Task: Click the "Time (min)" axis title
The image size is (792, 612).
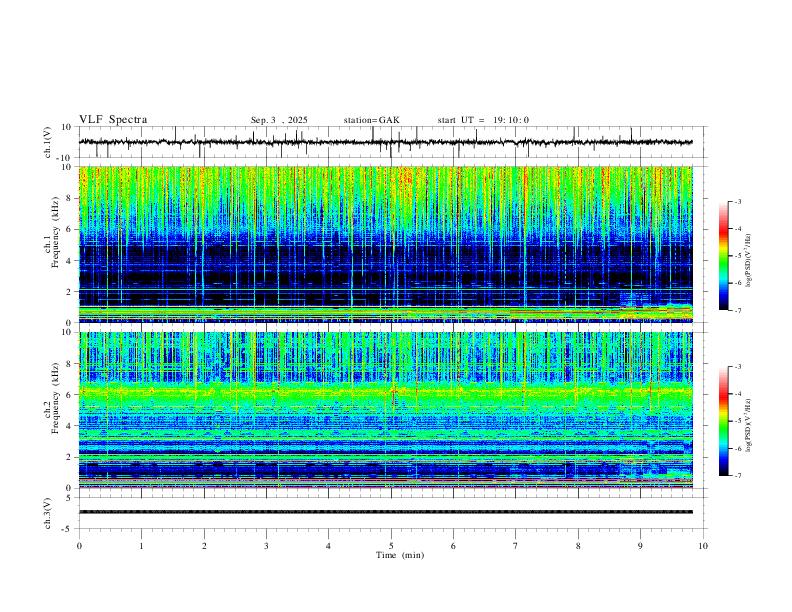Action: (400, 555)
